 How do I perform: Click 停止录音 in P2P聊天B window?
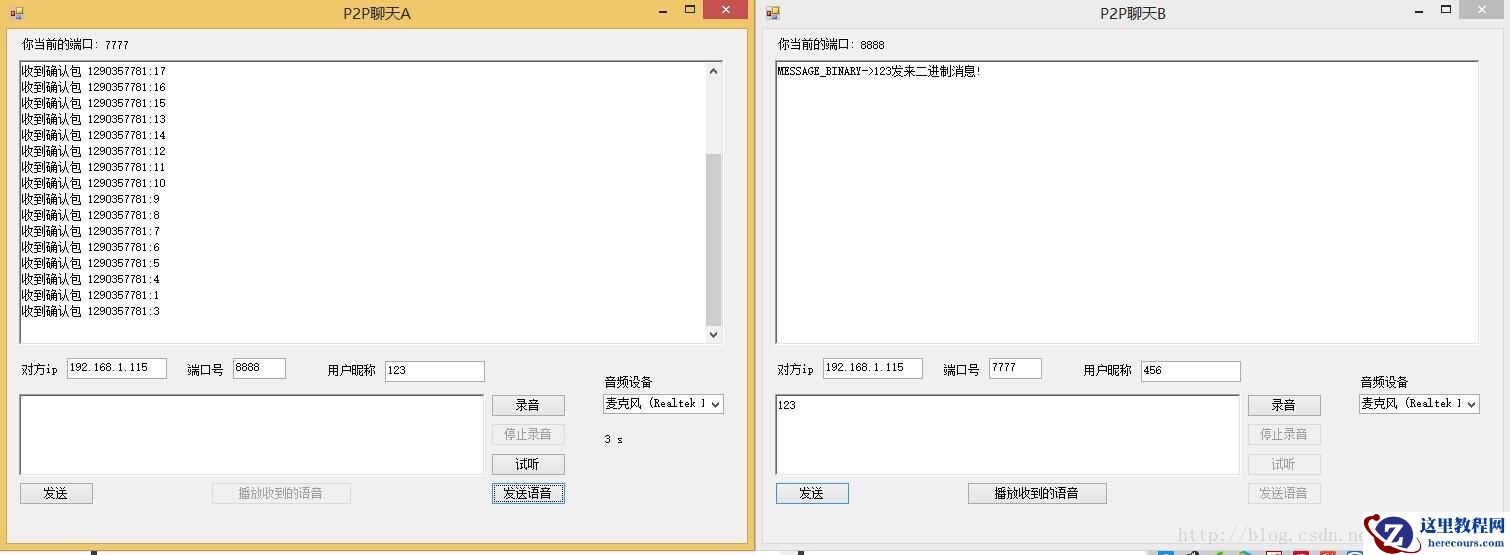tap(1284, 434)
